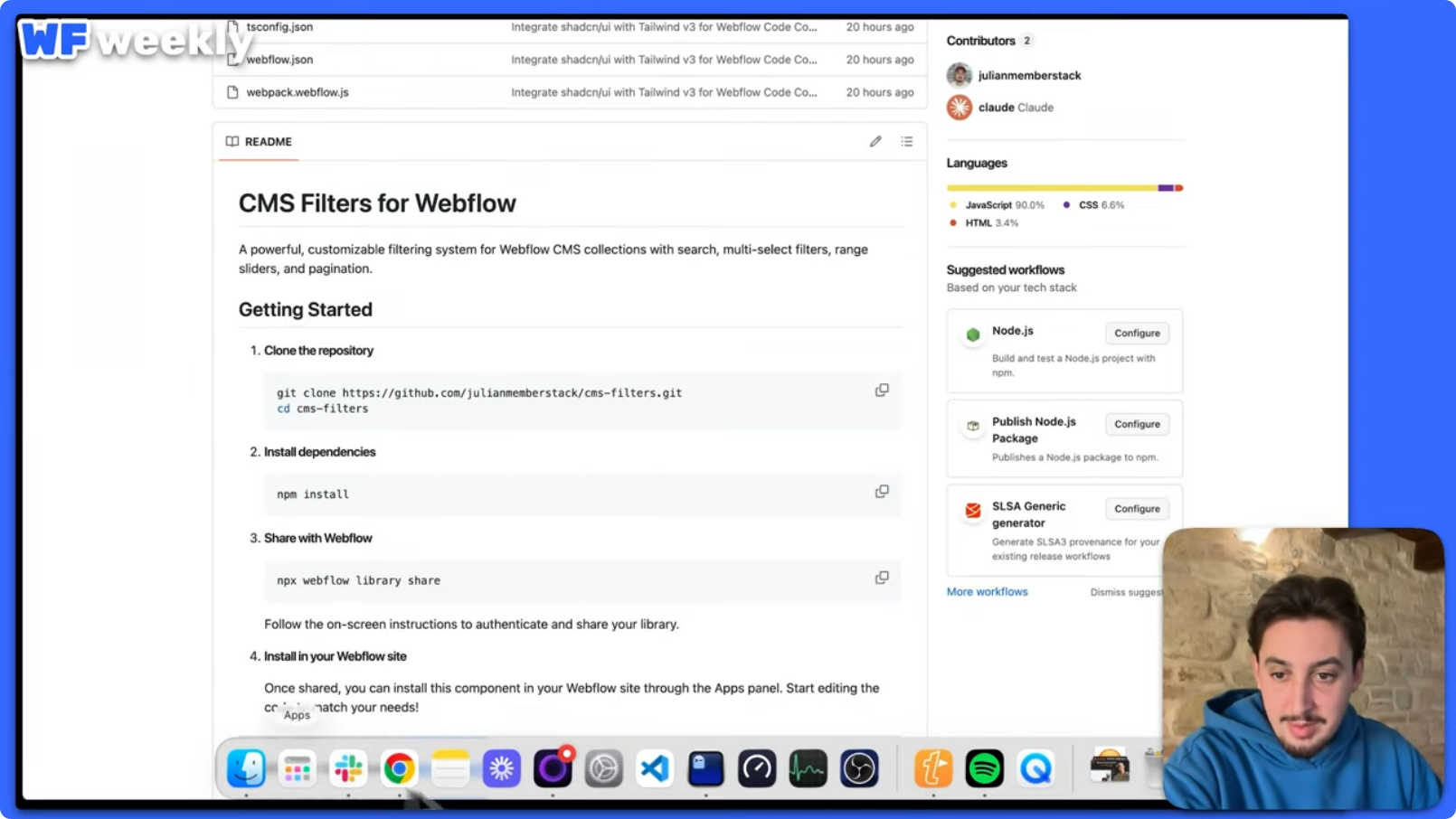Open Spotify from the dock
Image resolution: width=1456 pixels, height=819 pixels.
tap(984, 768)
